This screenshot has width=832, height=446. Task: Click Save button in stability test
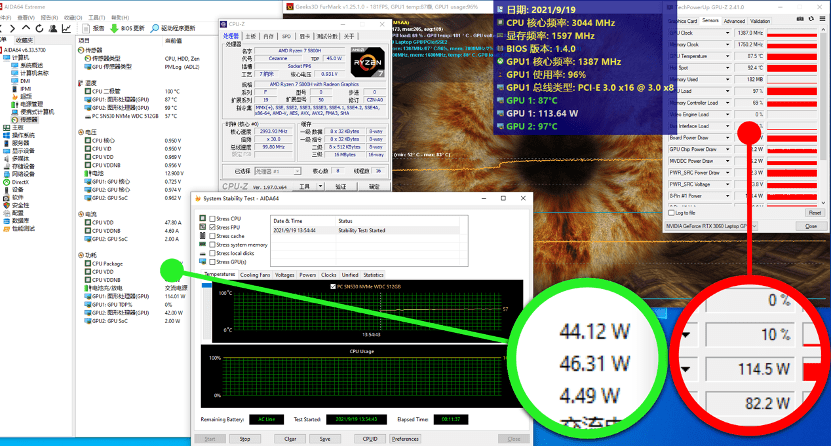(325, 439)
